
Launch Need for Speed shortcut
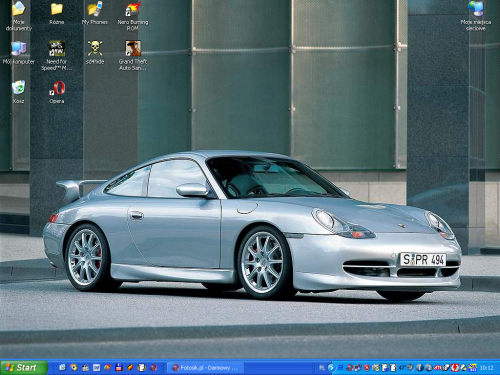57,55
